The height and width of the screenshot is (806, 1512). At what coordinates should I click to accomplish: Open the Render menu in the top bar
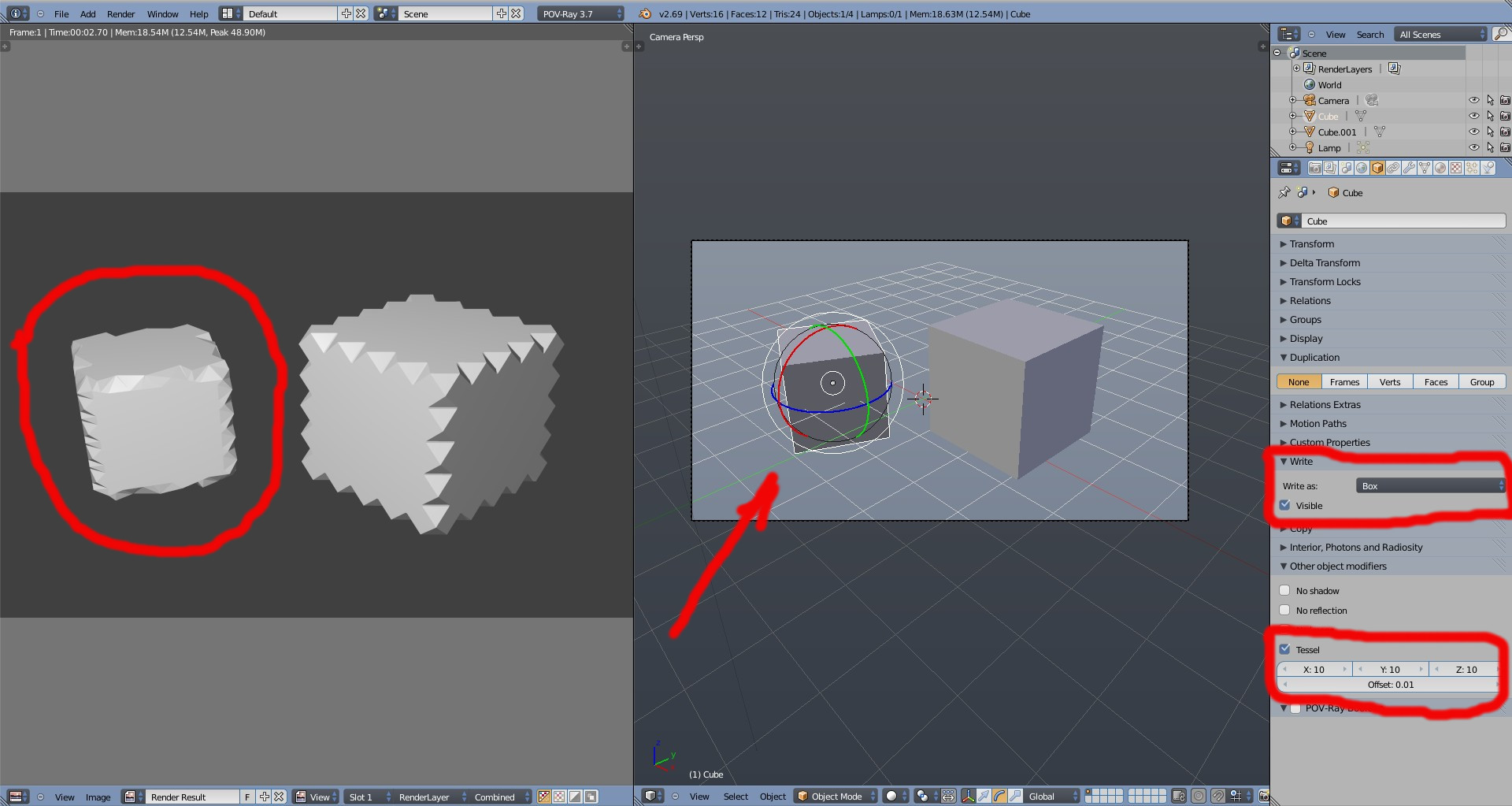[x=120, y=13]
